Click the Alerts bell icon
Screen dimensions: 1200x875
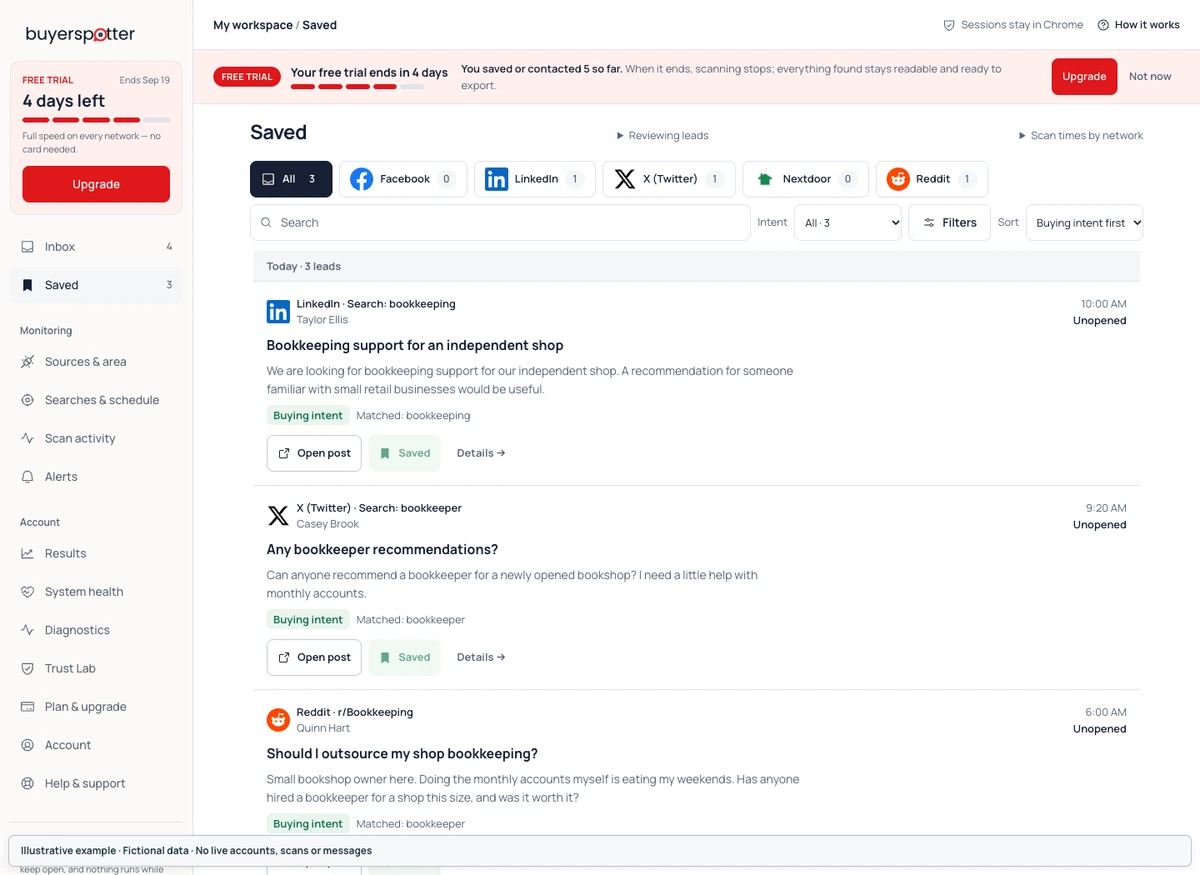(28, 477)
